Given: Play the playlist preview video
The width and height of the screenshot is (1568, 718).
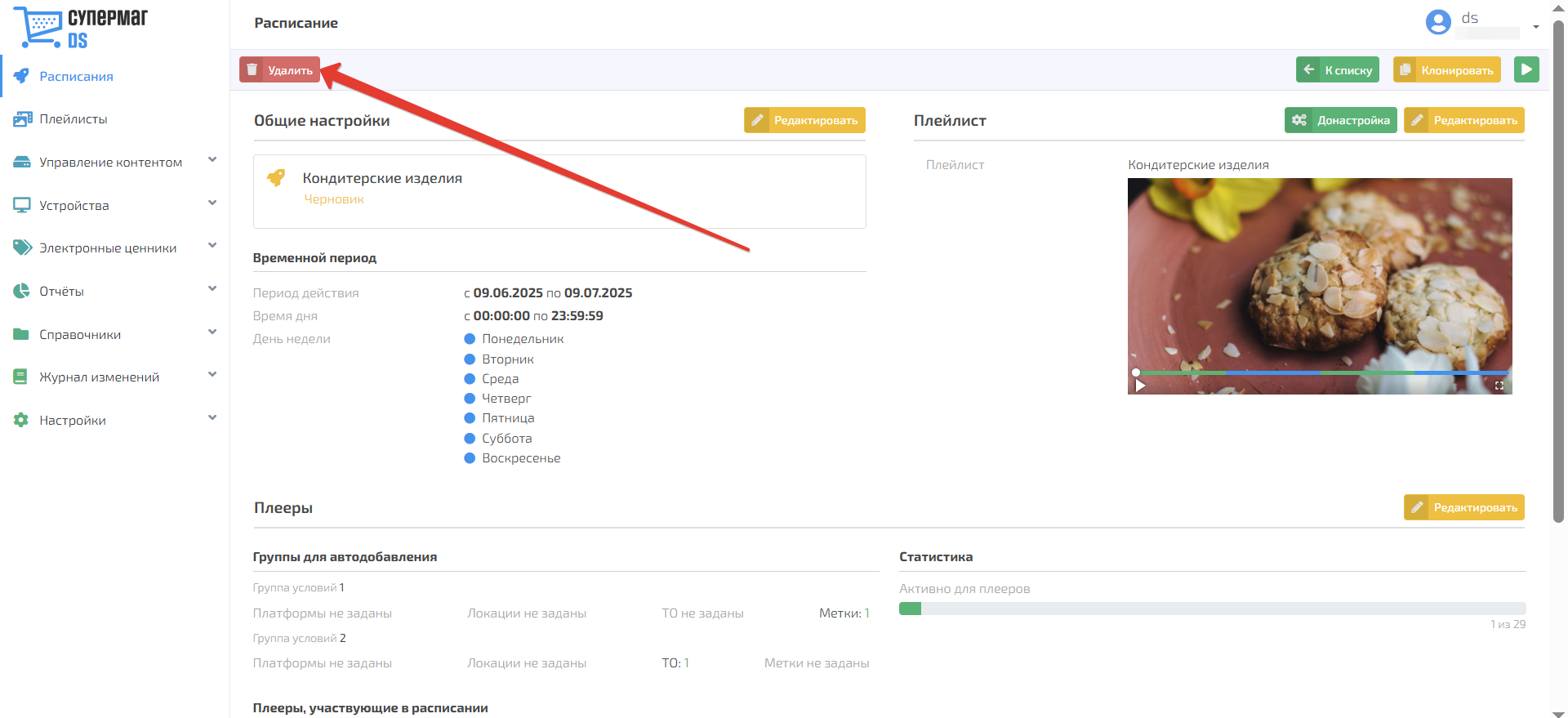Looking at the screenshot, I should (x=1140, y=386).
